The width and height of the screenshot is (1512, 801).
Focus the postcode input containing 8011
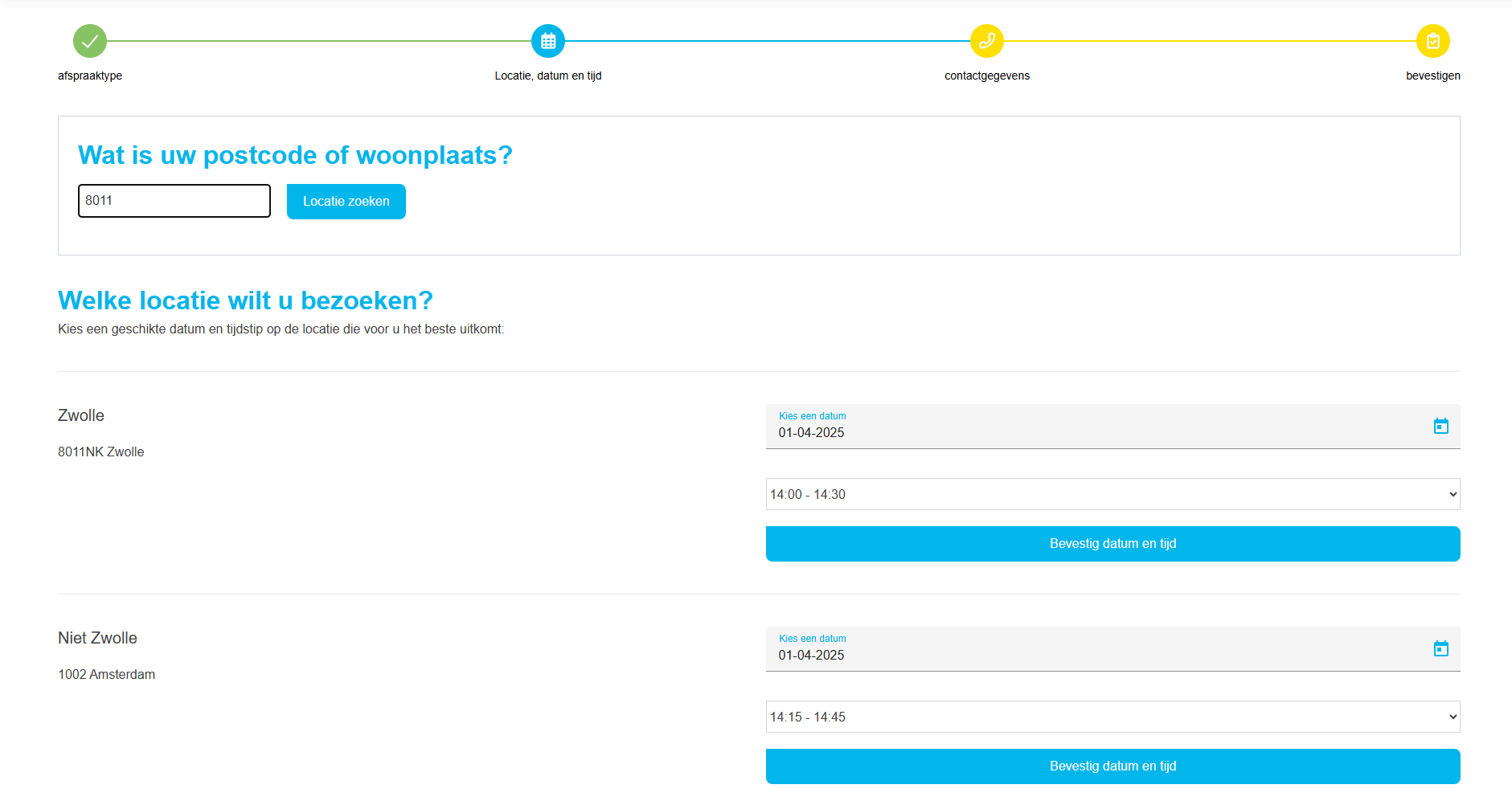[x=174, y=201]
